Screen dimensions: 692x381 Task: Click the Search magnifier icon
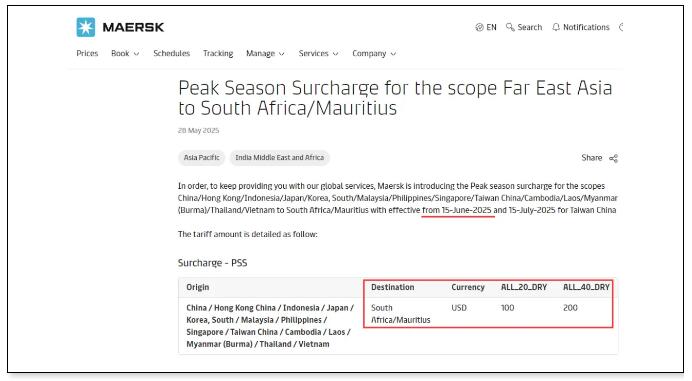tap(510, 27)
